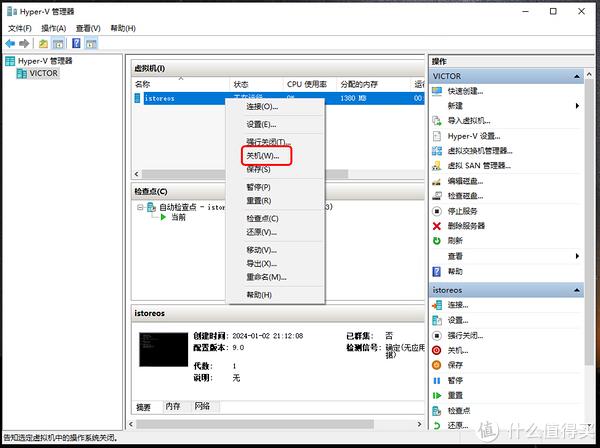This screenshot has width=600, height=448.
Task: Sort by 分配的内存 column header
Action: coord(374,84)
